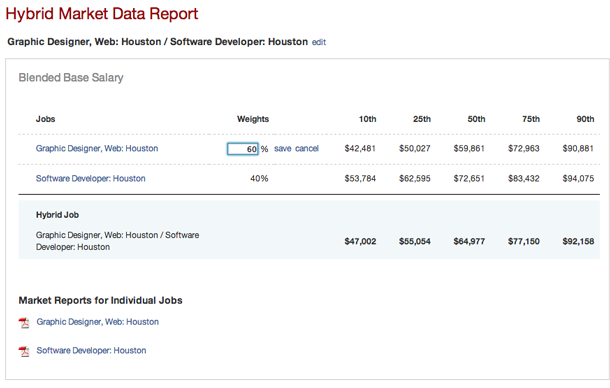Click the Blended Base Salary heading

pos(71,77)
